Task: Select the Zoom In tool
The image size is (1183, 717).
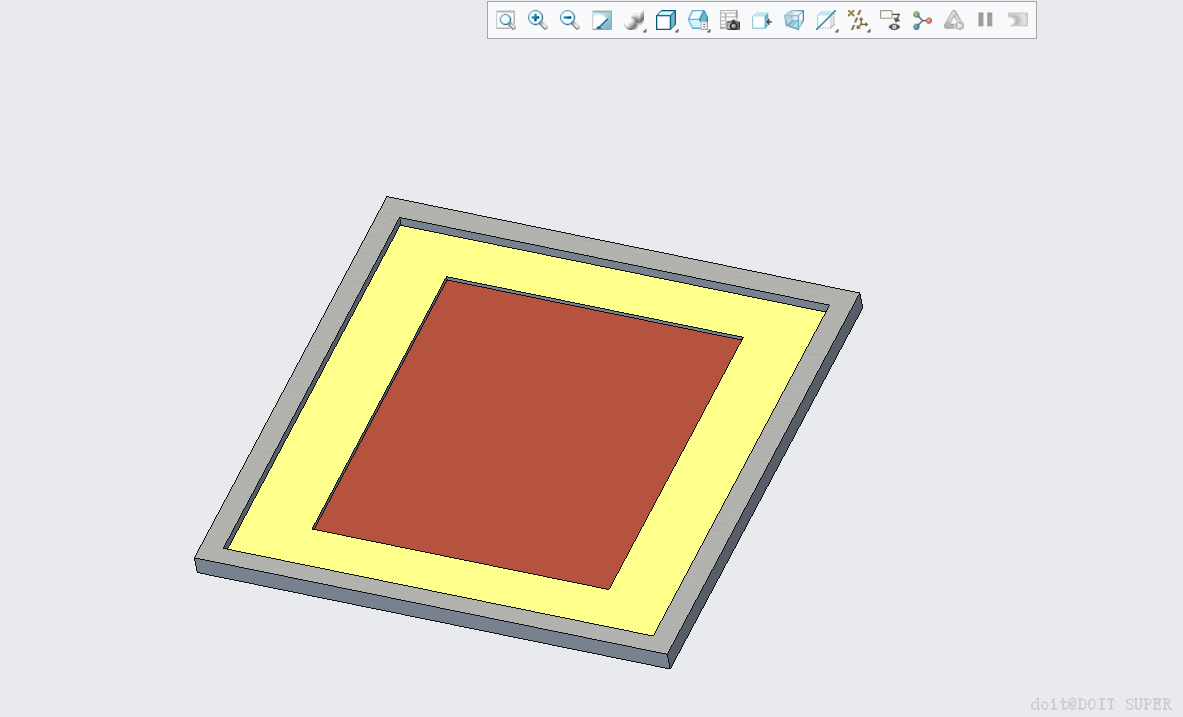Action: click(x=538, y=20)
